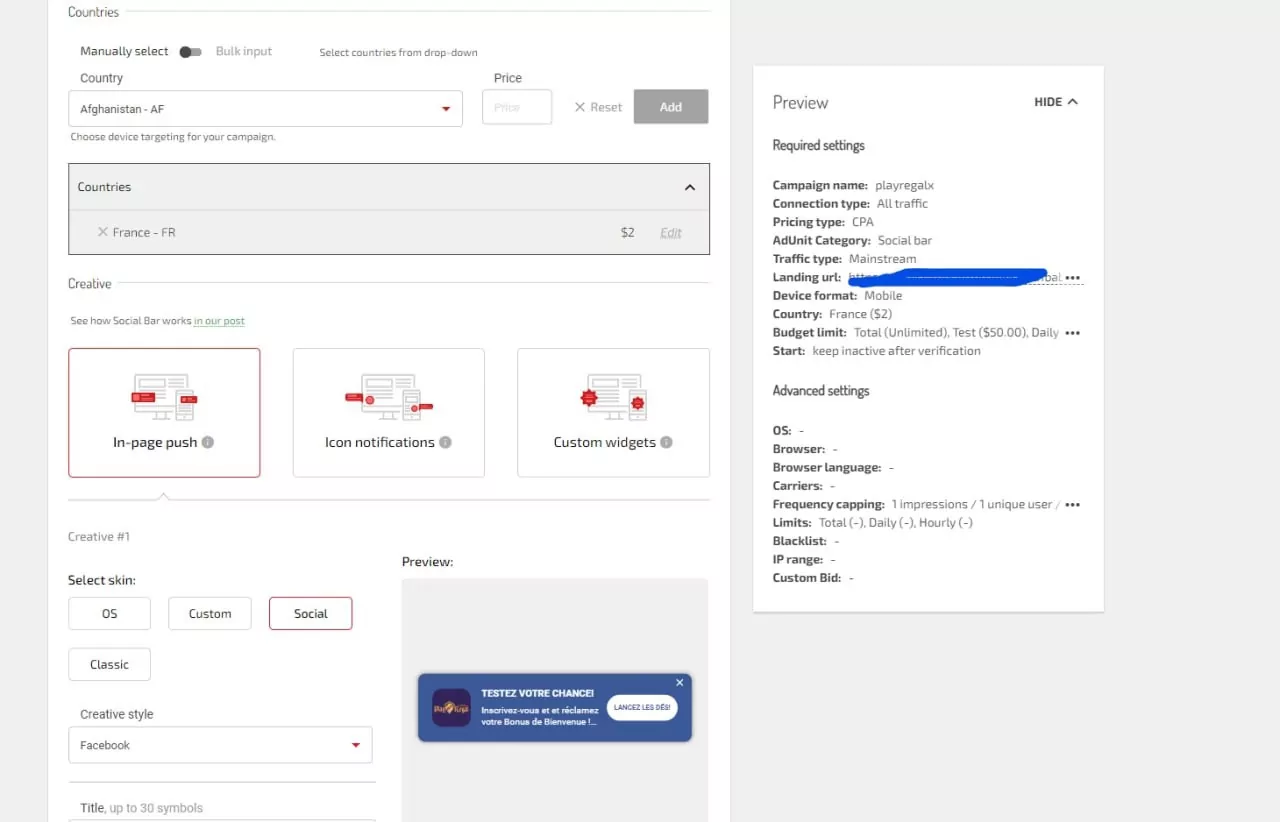The height and width of the screenshot is (822, 1280).
Task: Click the In-page push info icon
Action: (208, 442)
